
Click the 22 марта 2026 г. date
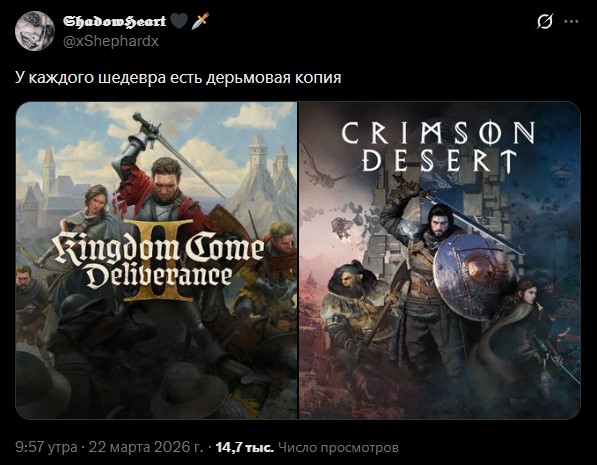pos(145,447)
